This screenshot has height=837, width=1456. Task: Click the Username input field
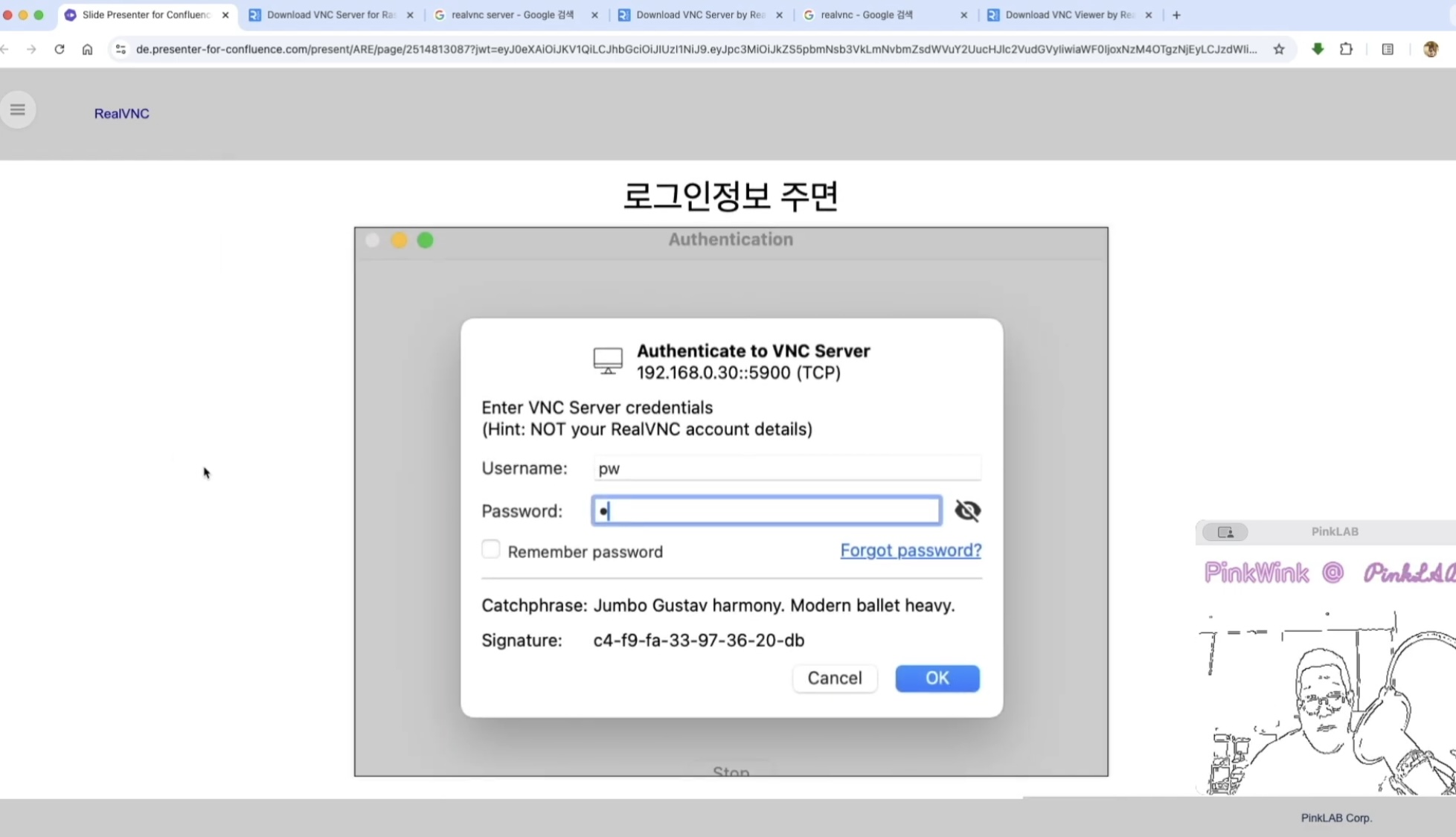pyautogui.click(x=786, y=468)
